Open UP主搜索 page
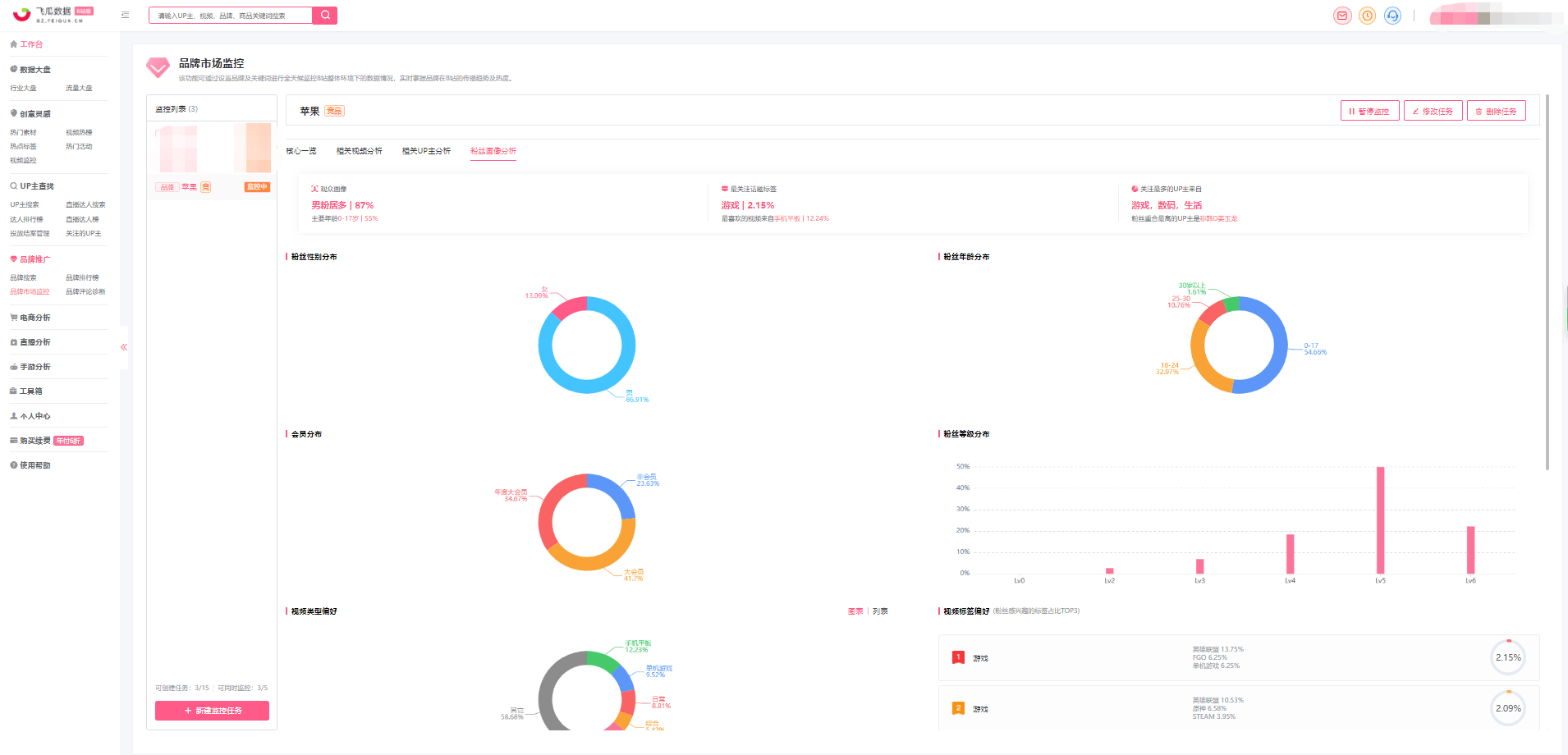The height and width of the screenshot is (755, 1568). coord(25,204)
